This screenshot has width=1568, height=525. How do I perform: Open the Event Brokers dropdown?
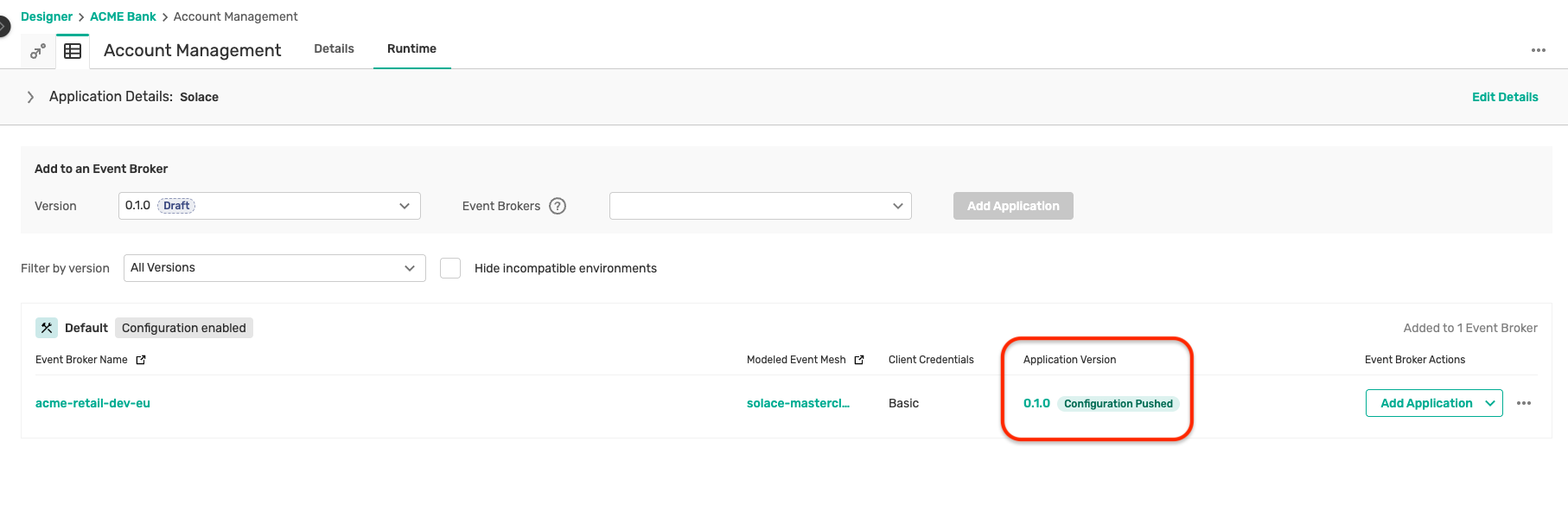pos(760,206)
